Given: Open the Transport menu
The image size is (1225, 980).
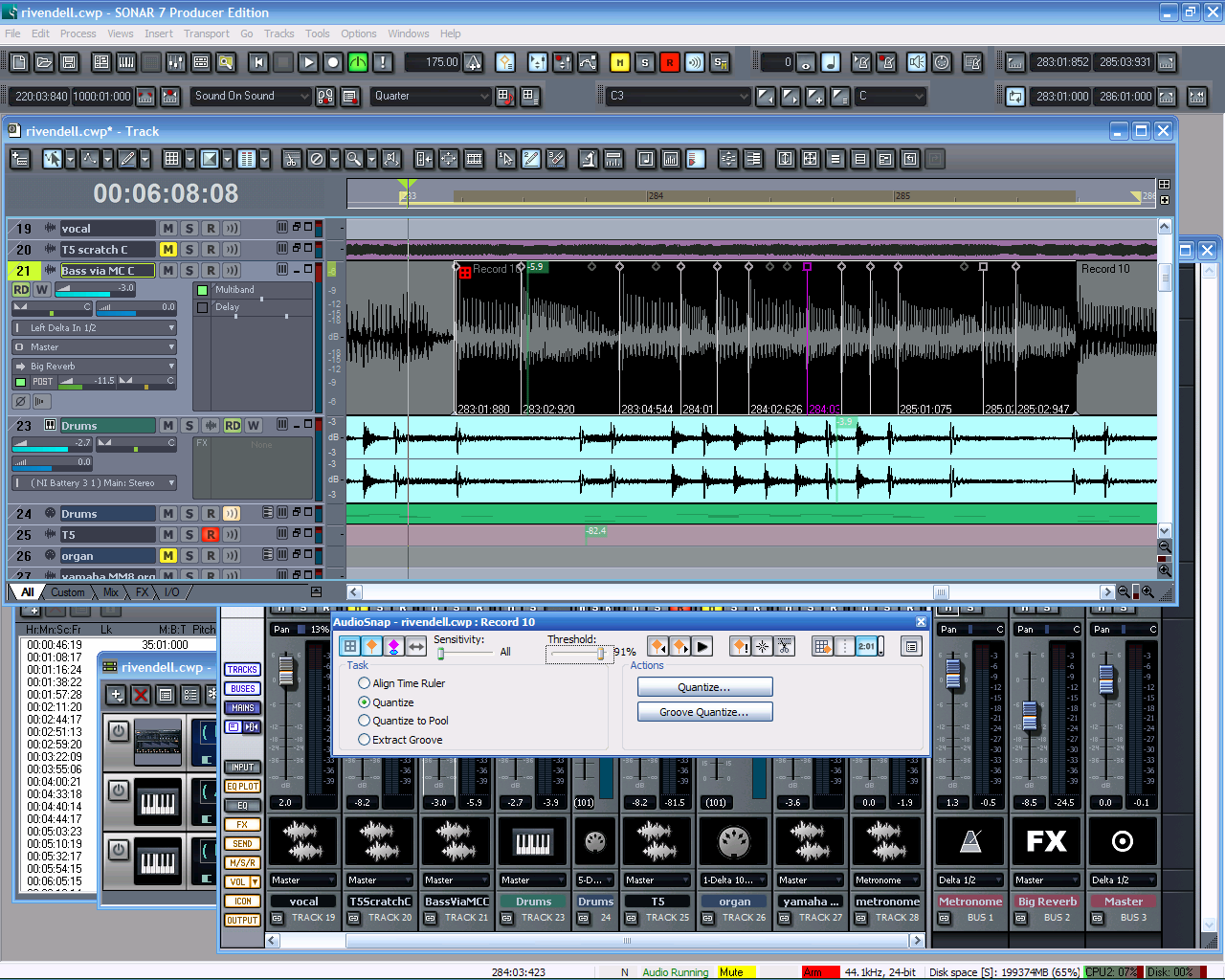Looking at the screenshot, I should tap(207, 33).
